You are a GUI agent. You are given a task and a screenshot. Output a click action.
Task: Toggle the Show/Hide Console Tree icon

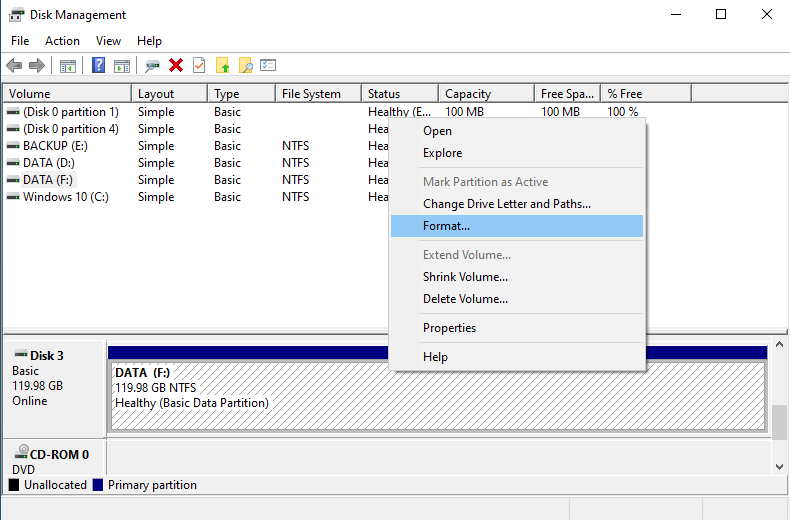[68, 66]
